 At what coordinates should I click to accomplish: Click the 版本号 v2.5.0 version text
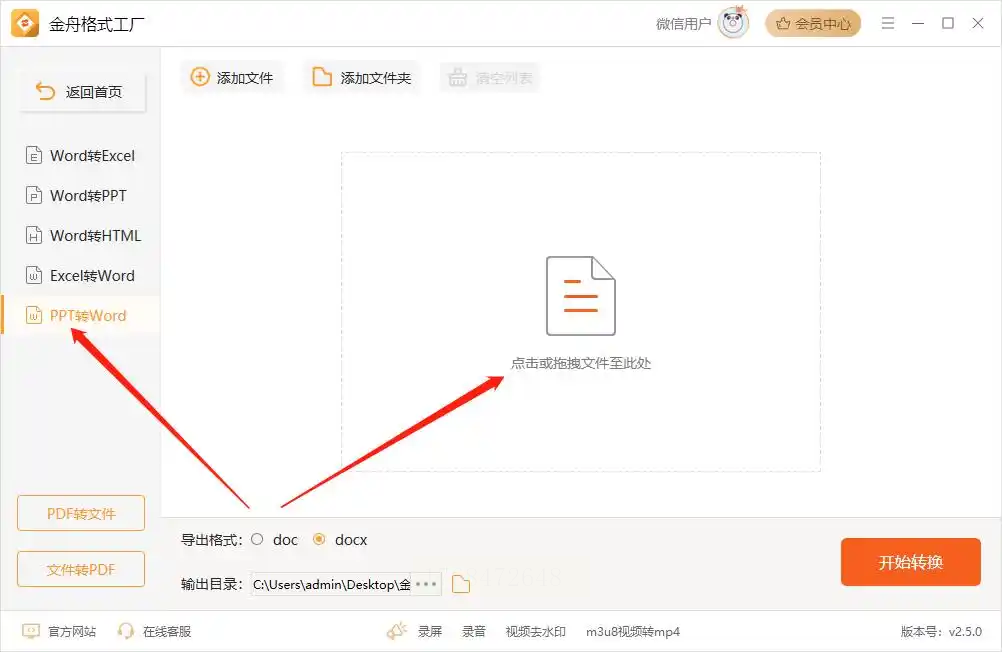pos(941,632)
